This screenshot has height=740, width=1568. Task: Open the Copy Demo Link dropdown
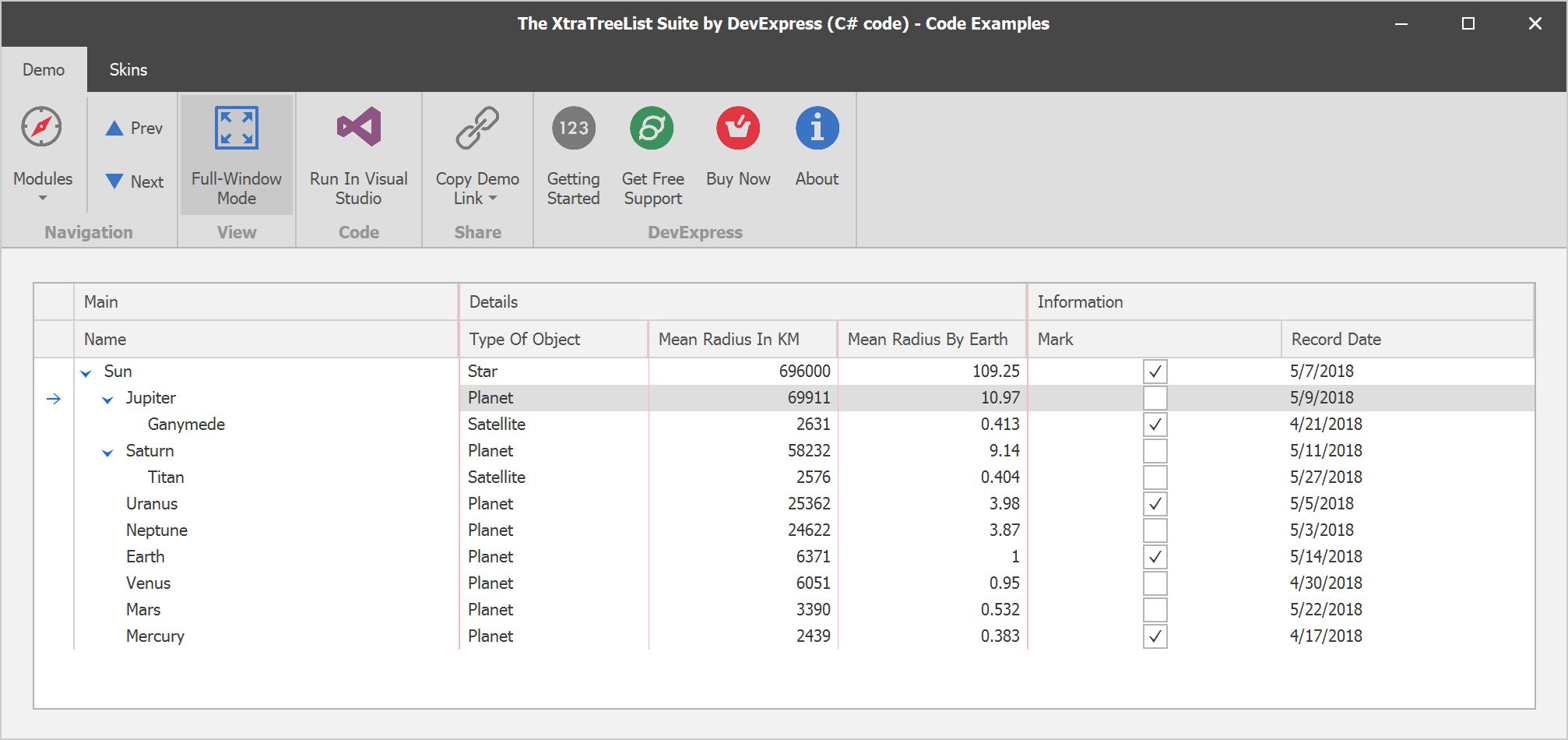pyautogui.click(x=476, y=189)
